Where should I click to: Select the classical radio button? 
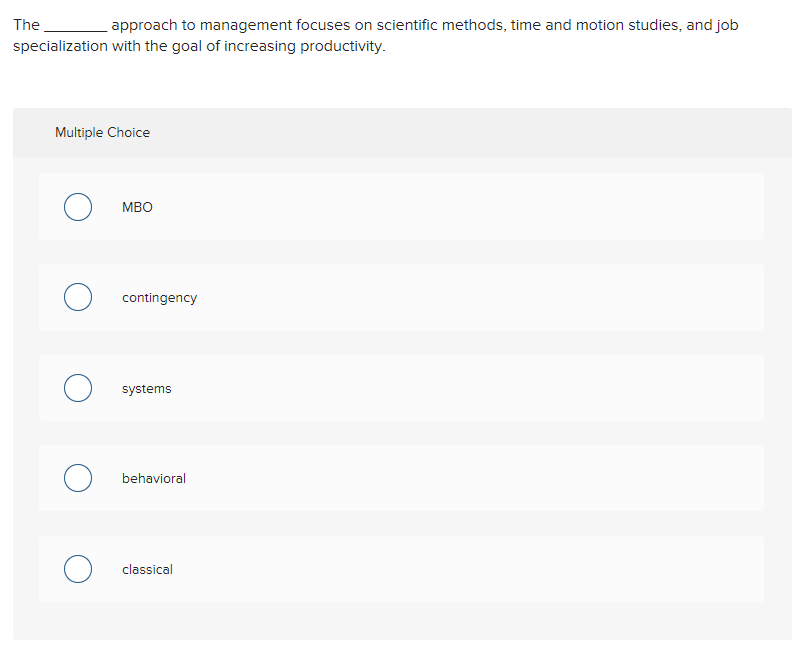point(78,568)
